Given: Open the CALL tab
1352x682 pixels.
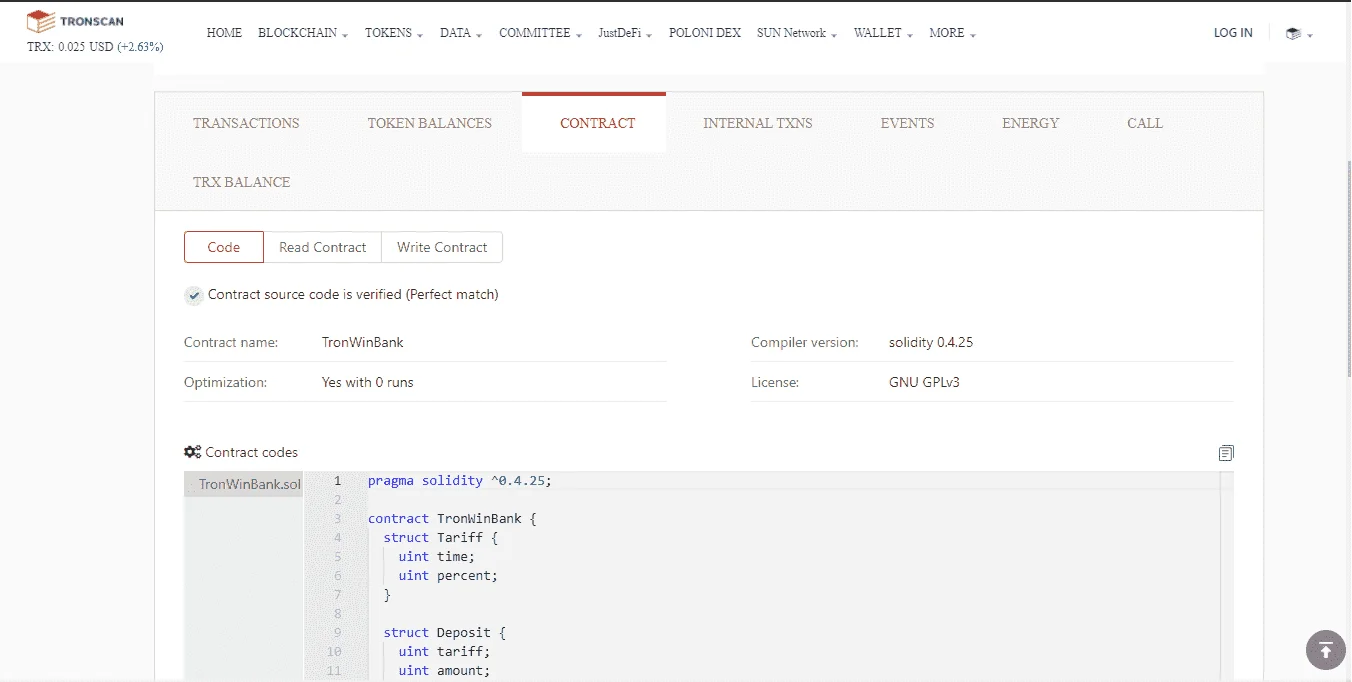Looking at the screenshot, I should point(1145,123).
